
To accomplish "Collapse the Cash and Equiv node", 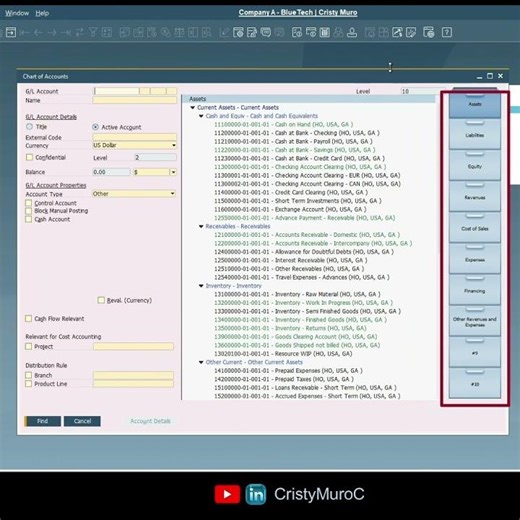I will coord(201,116).
